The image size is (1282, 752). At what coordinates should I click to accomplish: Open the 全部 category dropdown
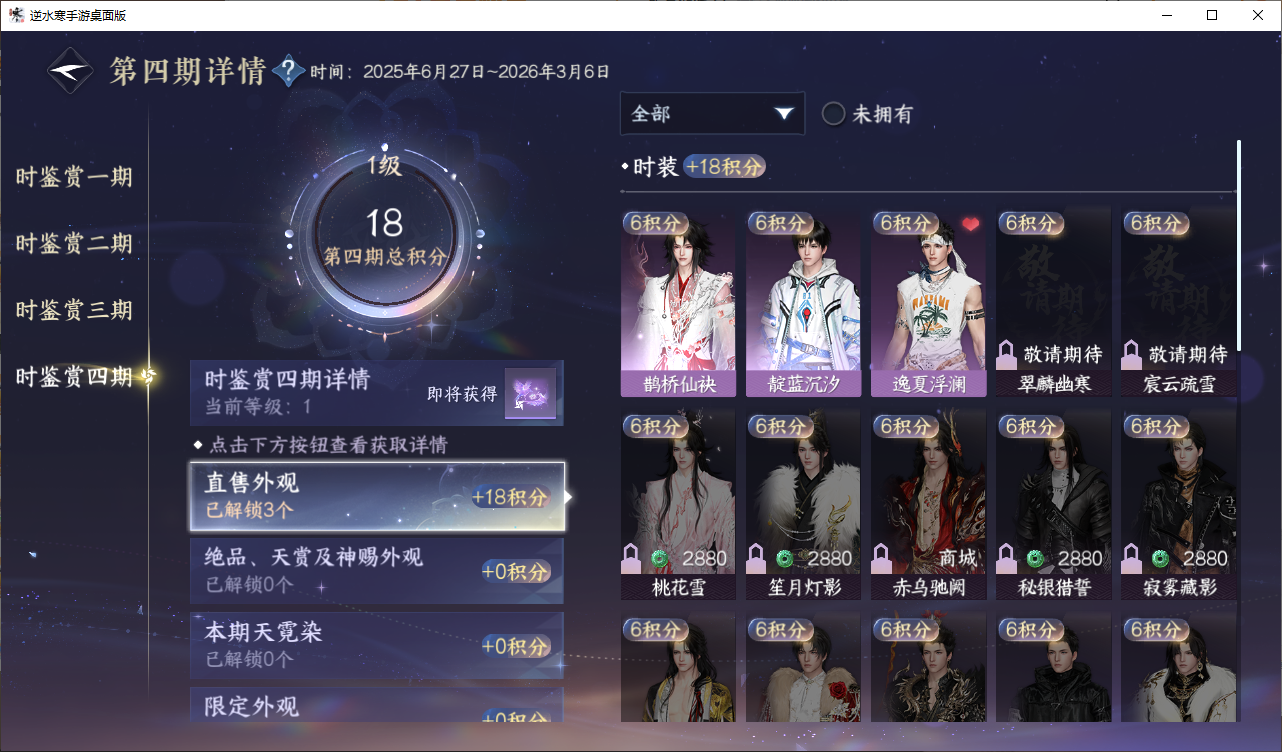pos(712,113)
